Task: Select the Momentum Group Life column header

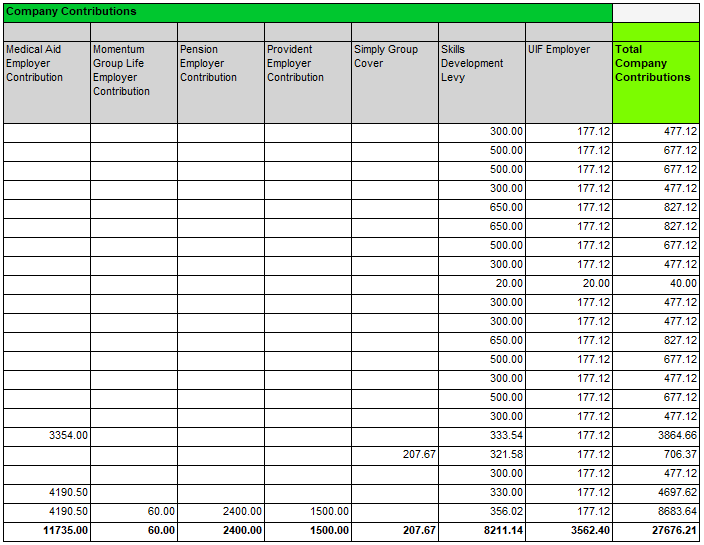Action: coord(134,82)
